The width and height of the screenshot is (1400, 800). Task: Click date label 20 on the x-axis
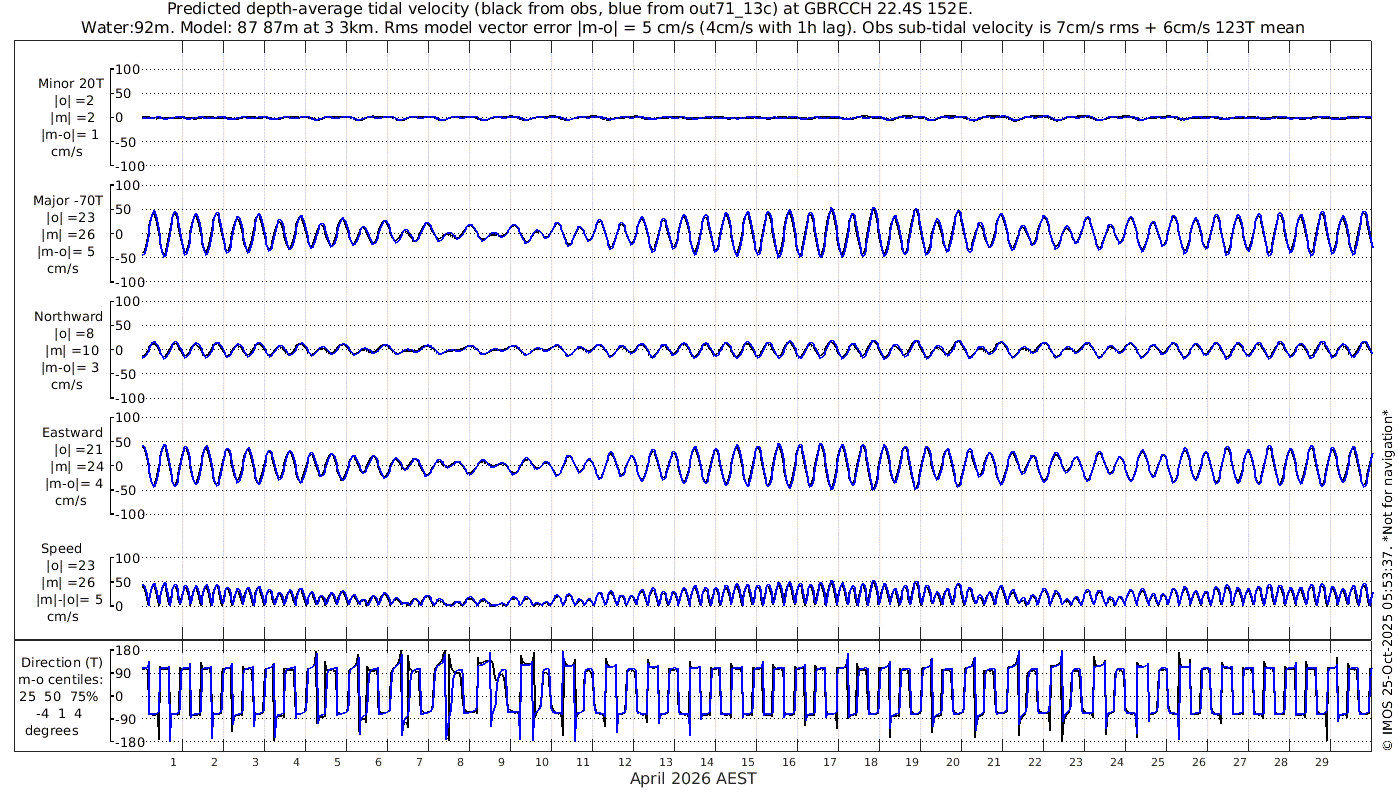click(952, 762)
